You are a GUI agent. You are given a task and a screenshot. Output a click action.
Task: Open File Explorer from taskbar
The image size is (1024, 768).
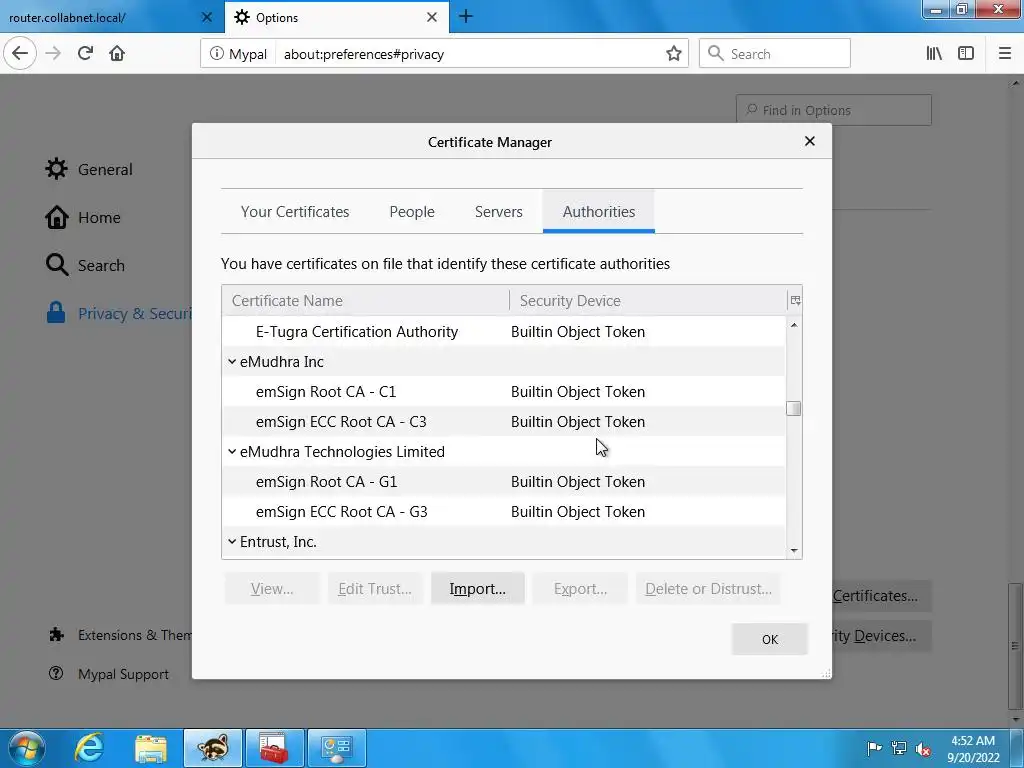(x=151, y=748)
